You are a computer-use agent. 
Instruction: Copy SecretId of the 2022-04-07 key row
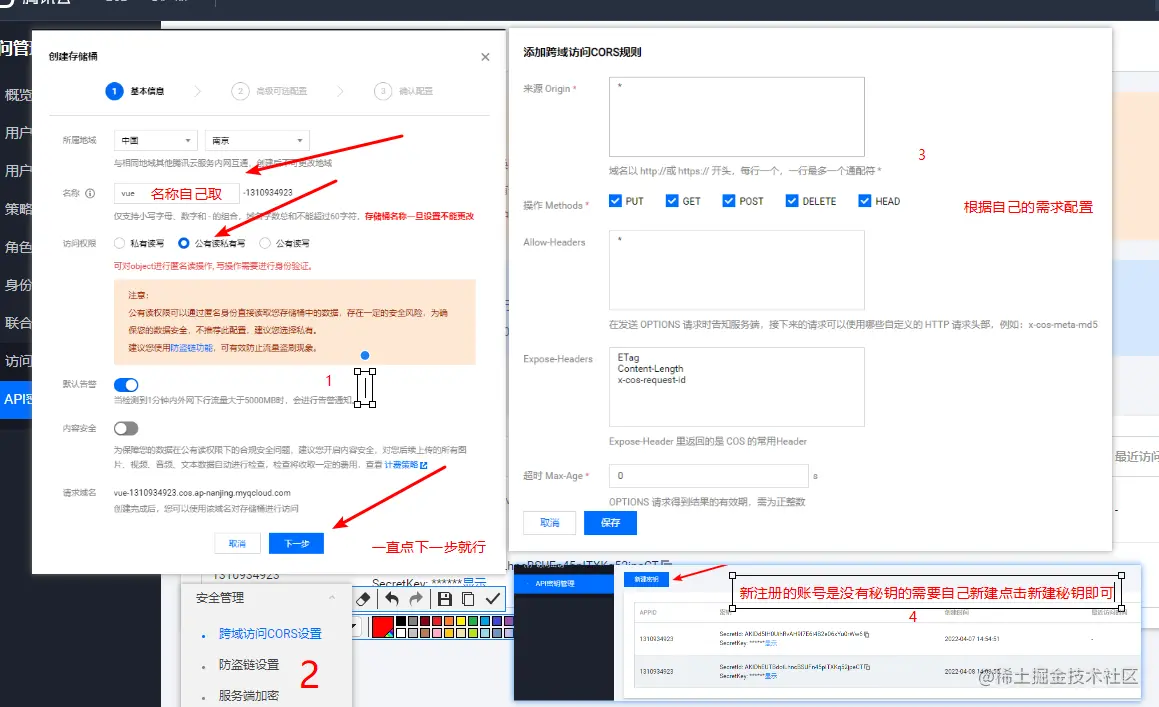(x=866, y=635)
